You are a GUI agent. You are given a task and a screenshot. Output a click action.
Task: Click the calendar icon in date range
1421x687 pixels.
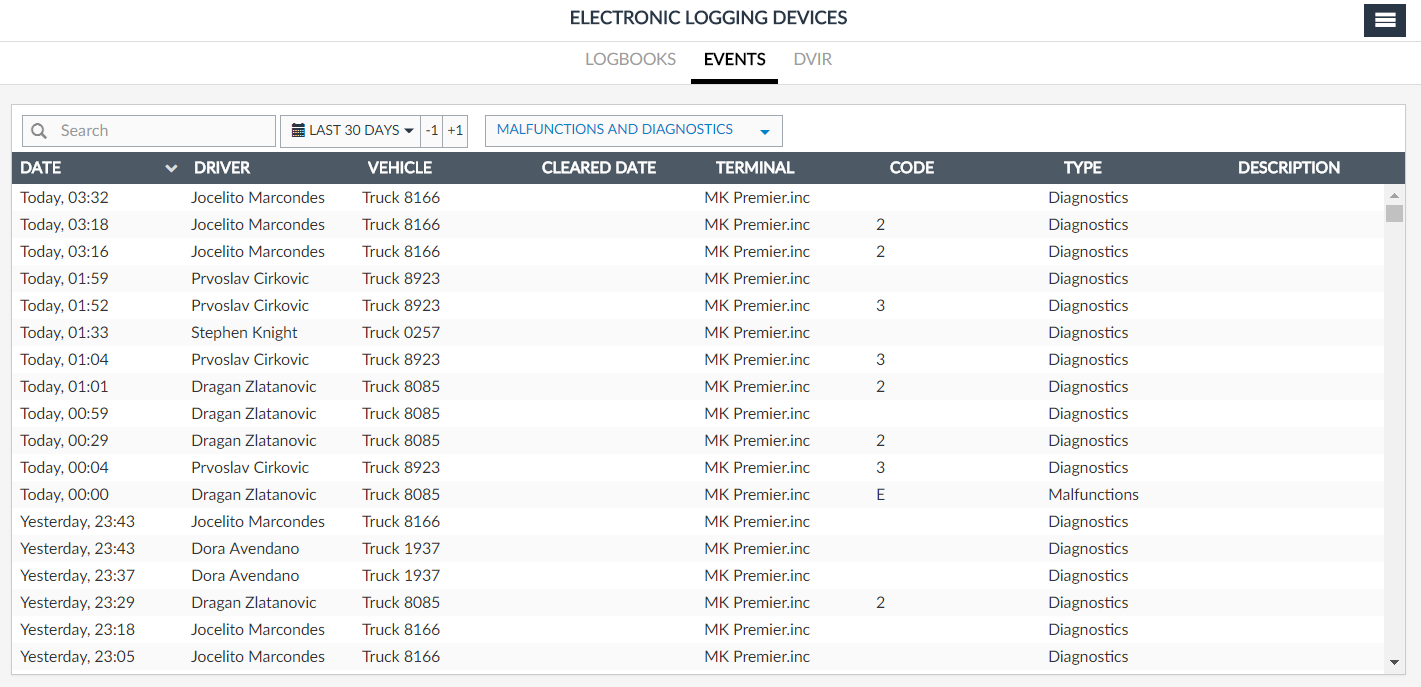(298, 130)
